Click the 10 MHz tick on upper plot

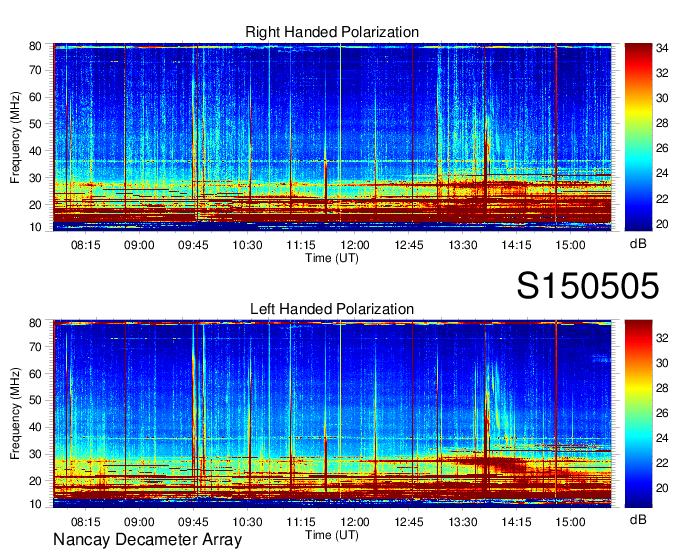point(35,227)
